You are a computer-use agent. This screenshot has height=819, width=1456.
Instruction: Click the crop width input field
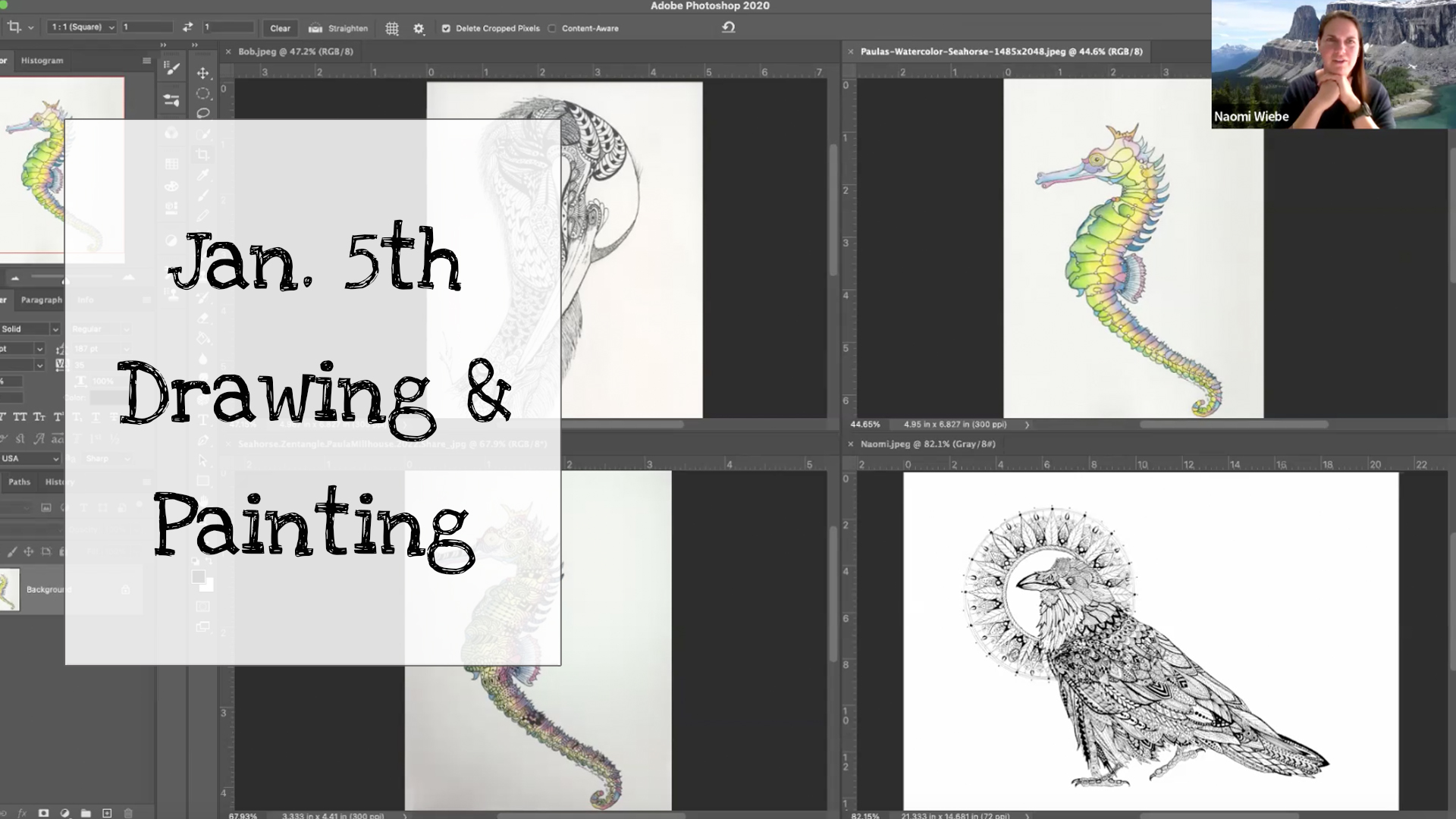[x=147, y=27]
